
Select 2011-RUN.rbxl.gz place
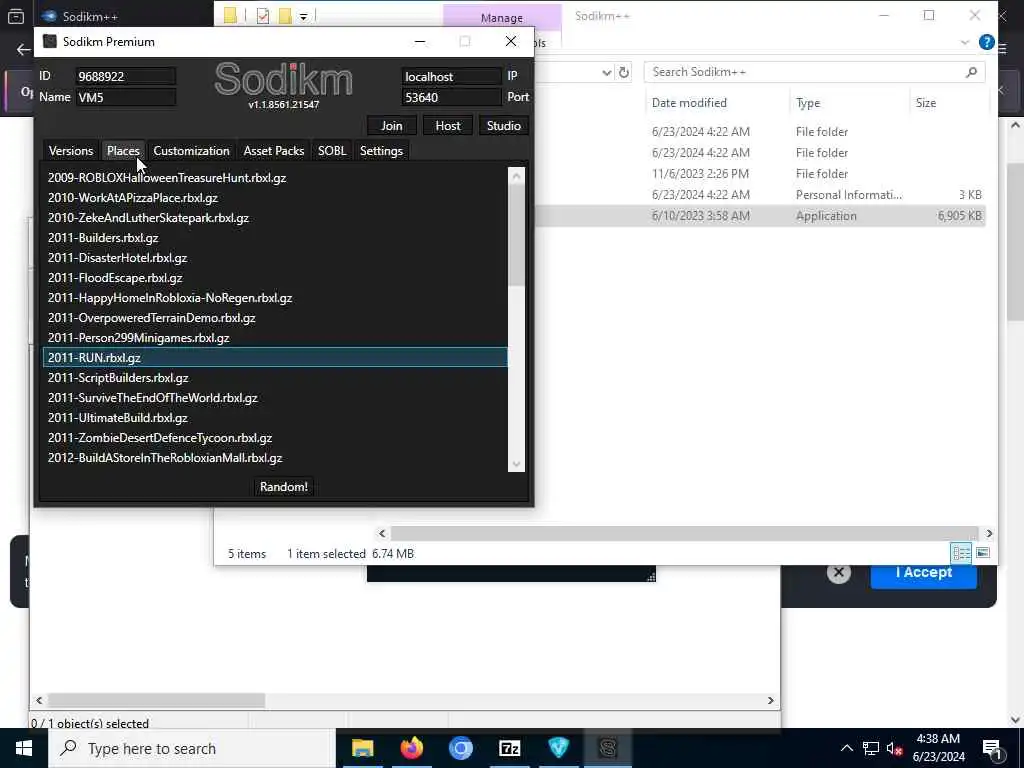pos(275,358)
